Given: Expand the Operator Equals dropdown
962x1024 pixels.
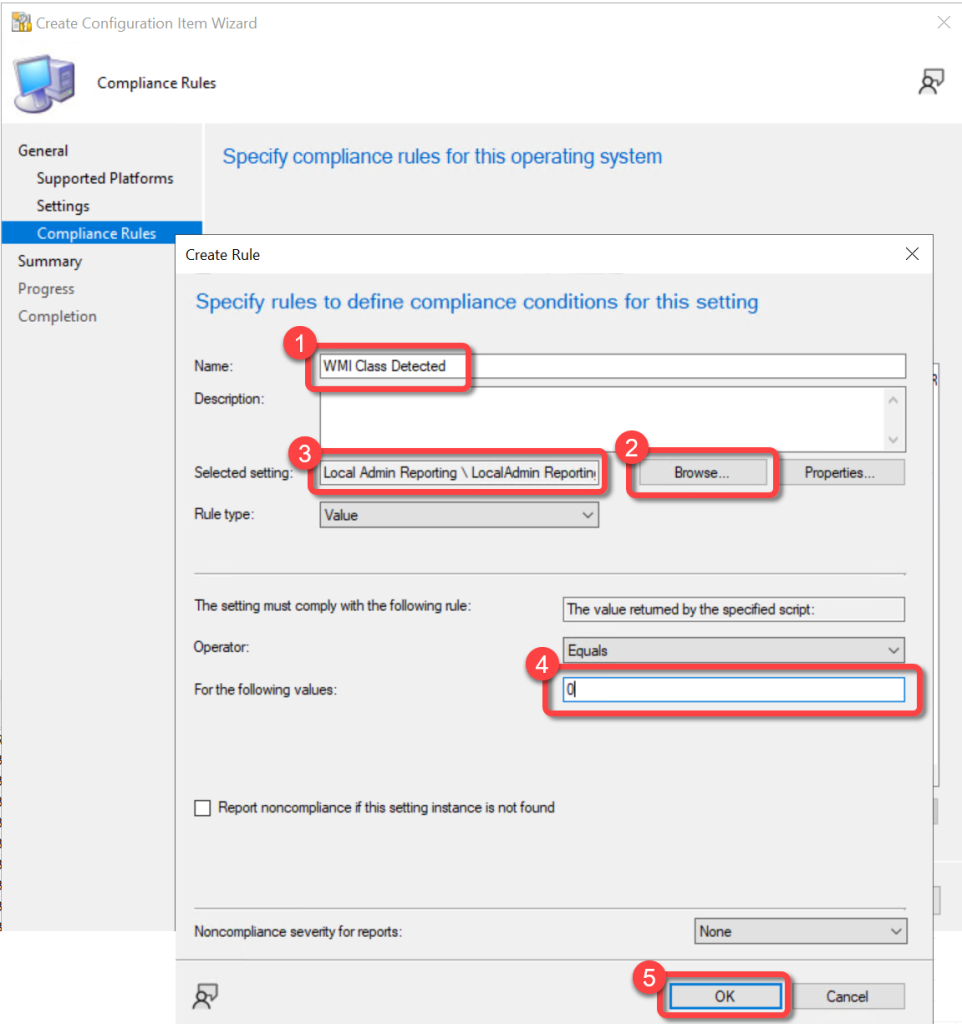Looking at the screenshot, I should [x=733, y=651].
